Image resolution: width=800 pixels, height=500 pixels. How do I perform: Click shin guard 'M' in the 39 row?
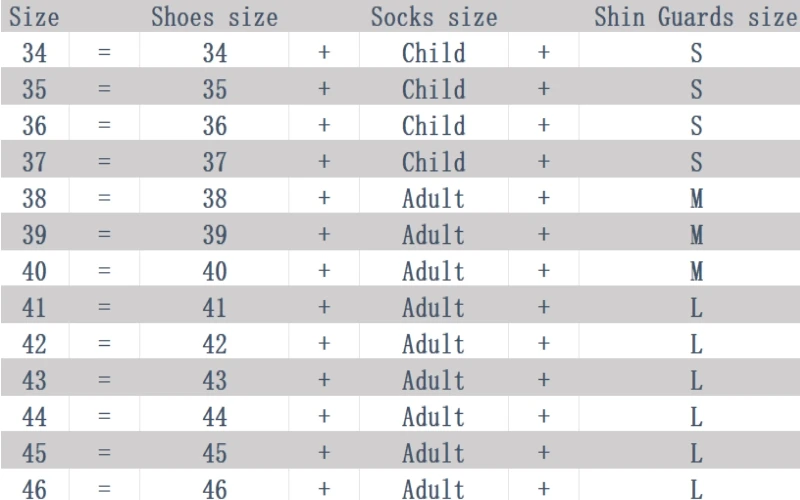(x=696, y=235)
